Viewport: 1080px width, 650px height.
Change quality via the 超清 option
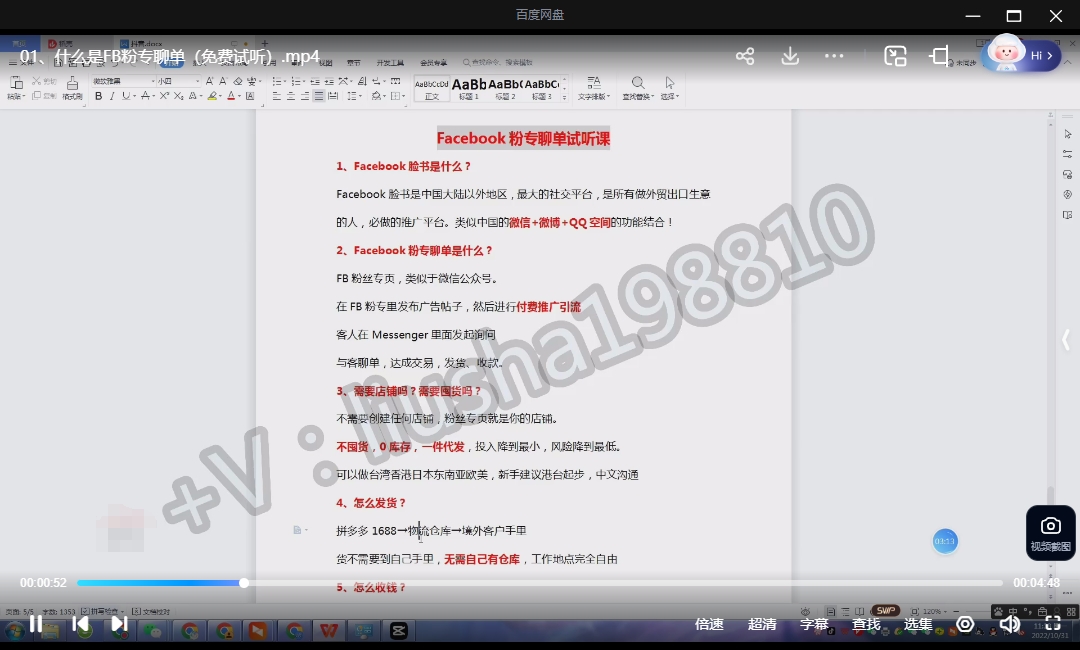click(762, 624)
